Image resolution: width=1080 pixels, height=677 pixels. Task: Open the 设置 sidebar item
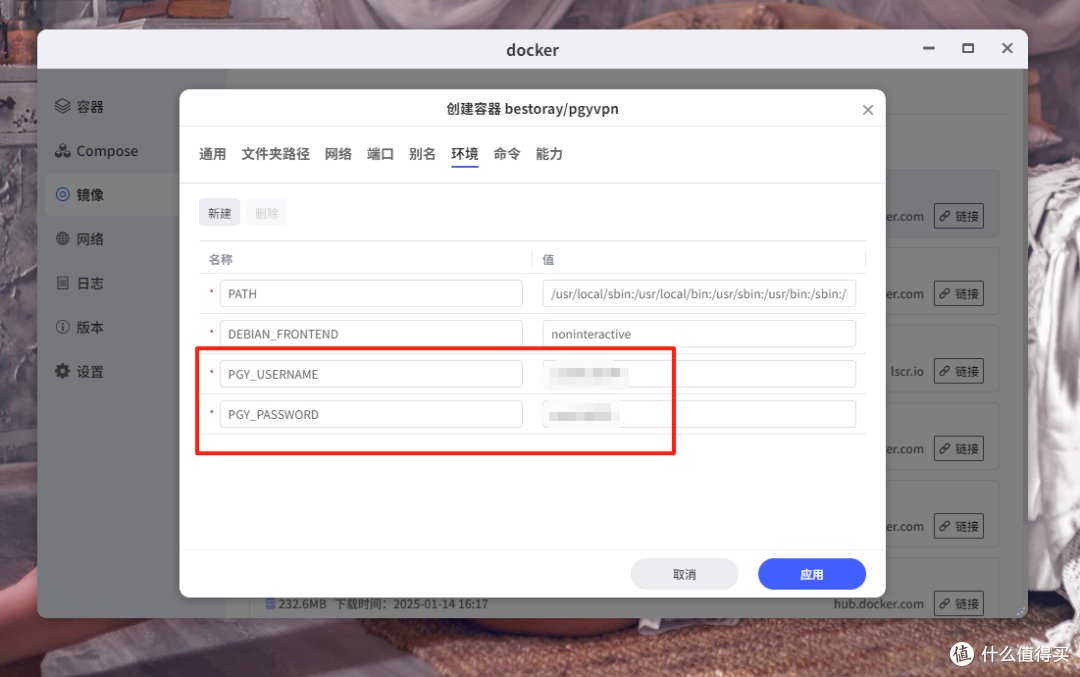(x=79, y=372)
